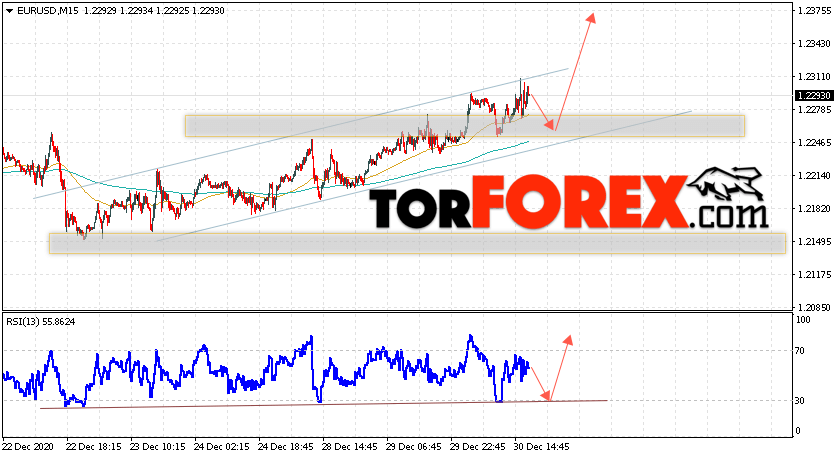Click the 28 Dec 14:45 time label

[x=350, y=446]
